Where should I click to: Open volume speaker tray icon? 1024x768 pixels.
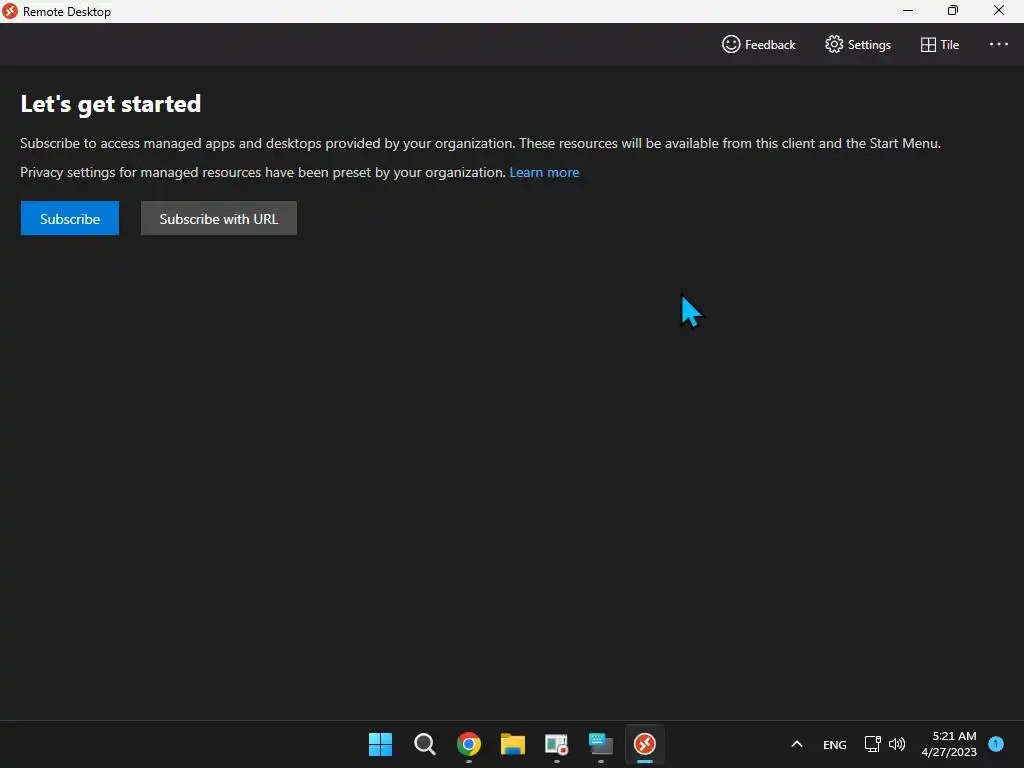click(x=897, y=744)
